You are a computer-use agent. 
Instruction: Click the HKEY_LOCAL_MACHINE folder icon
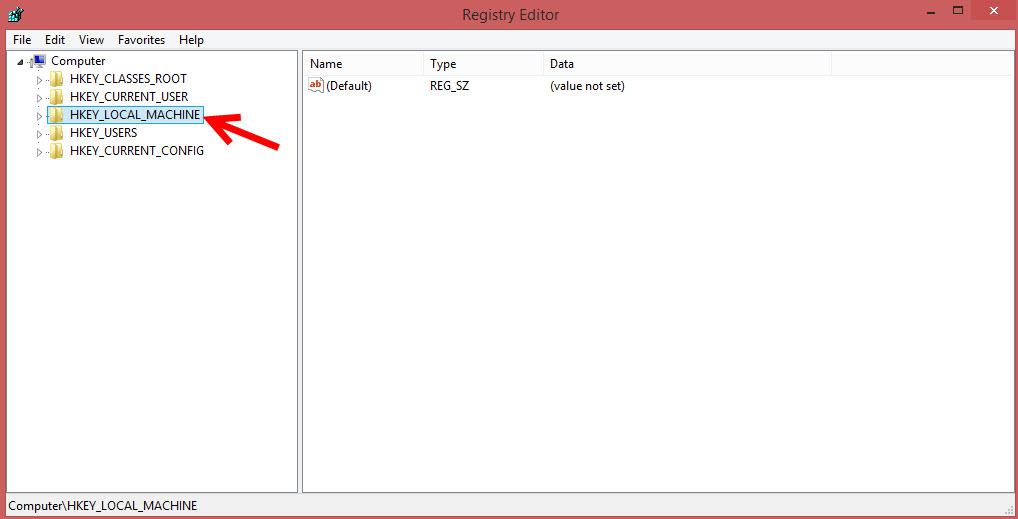56,116
